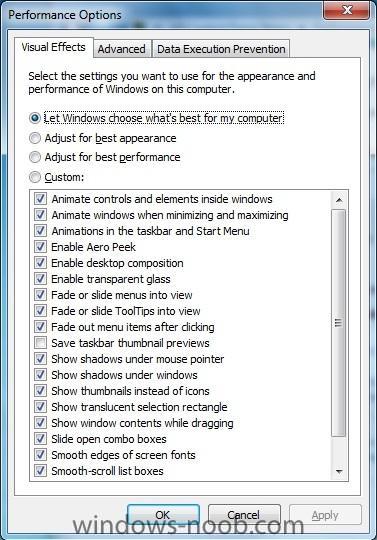Click the list scrollbar up arrow
377x540 pixels.
339,200
